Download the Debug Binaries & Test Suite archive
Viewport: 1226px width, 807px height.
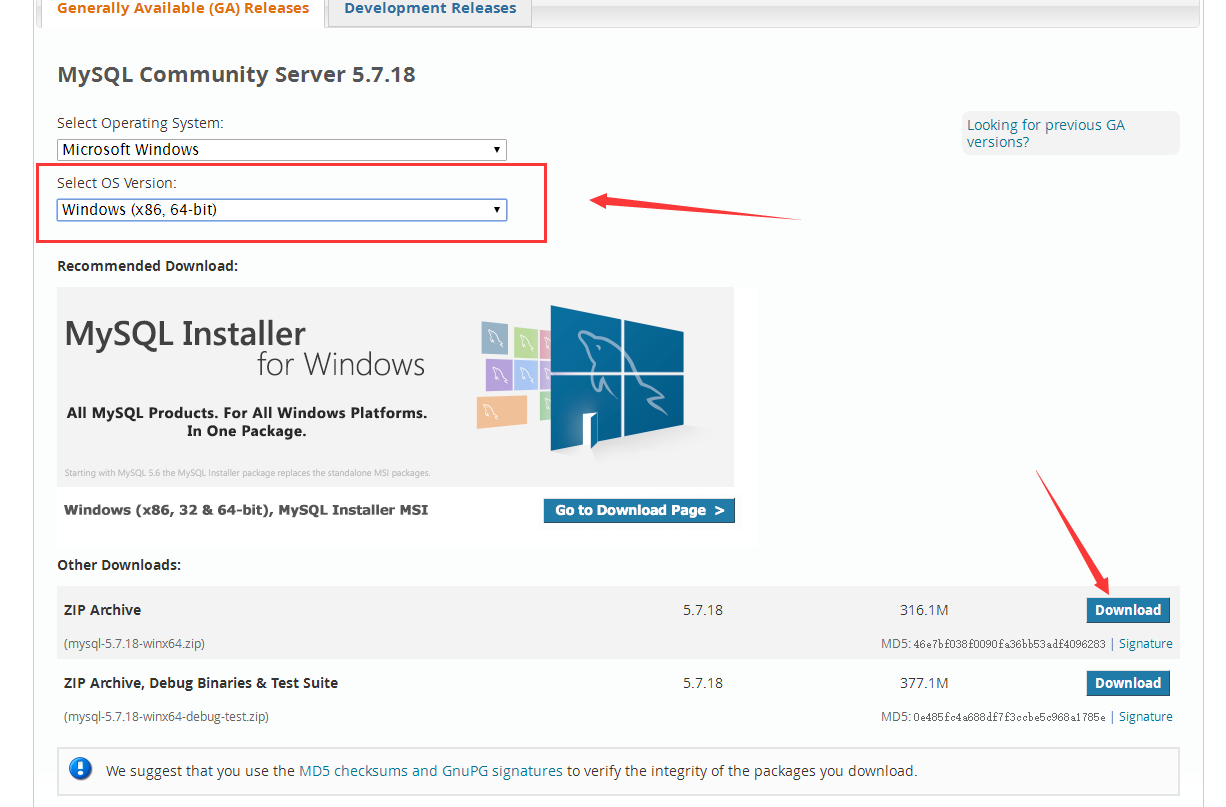click(1127, 683)
